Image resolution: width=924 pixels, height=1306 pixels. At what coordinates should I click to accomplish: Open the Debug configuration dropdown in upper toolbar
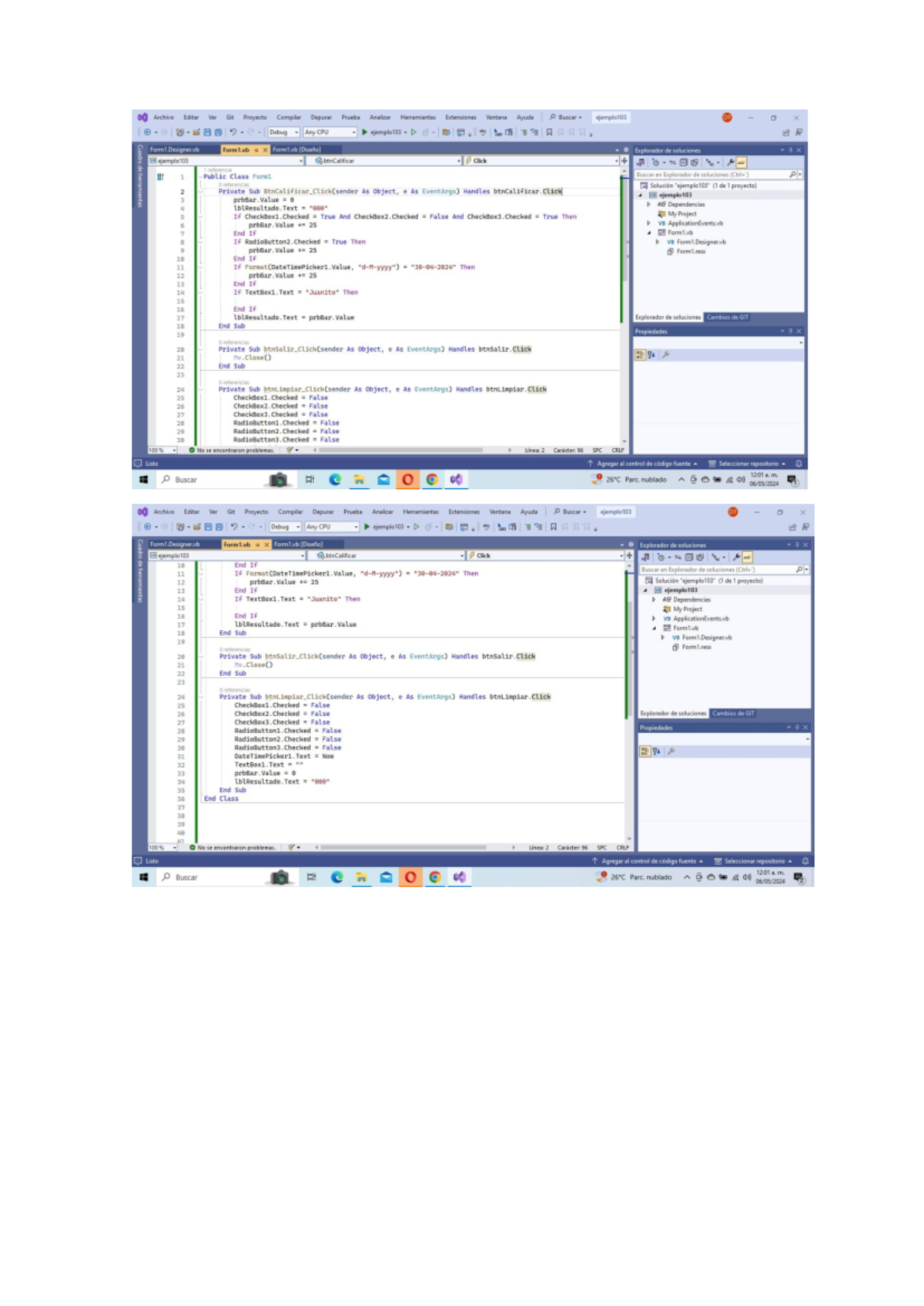(x=283, y=132)
